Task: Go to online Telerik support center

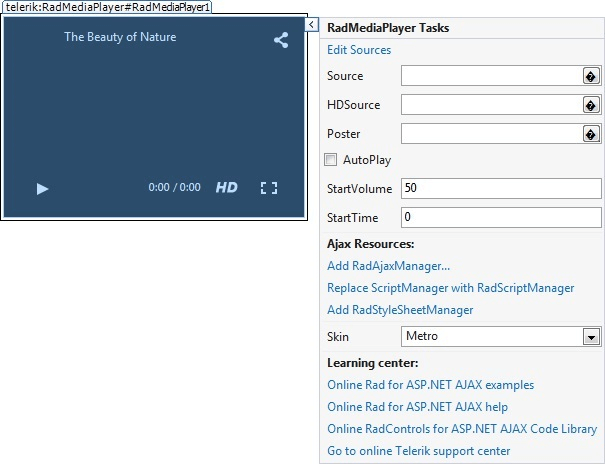Action: [418, 451]
